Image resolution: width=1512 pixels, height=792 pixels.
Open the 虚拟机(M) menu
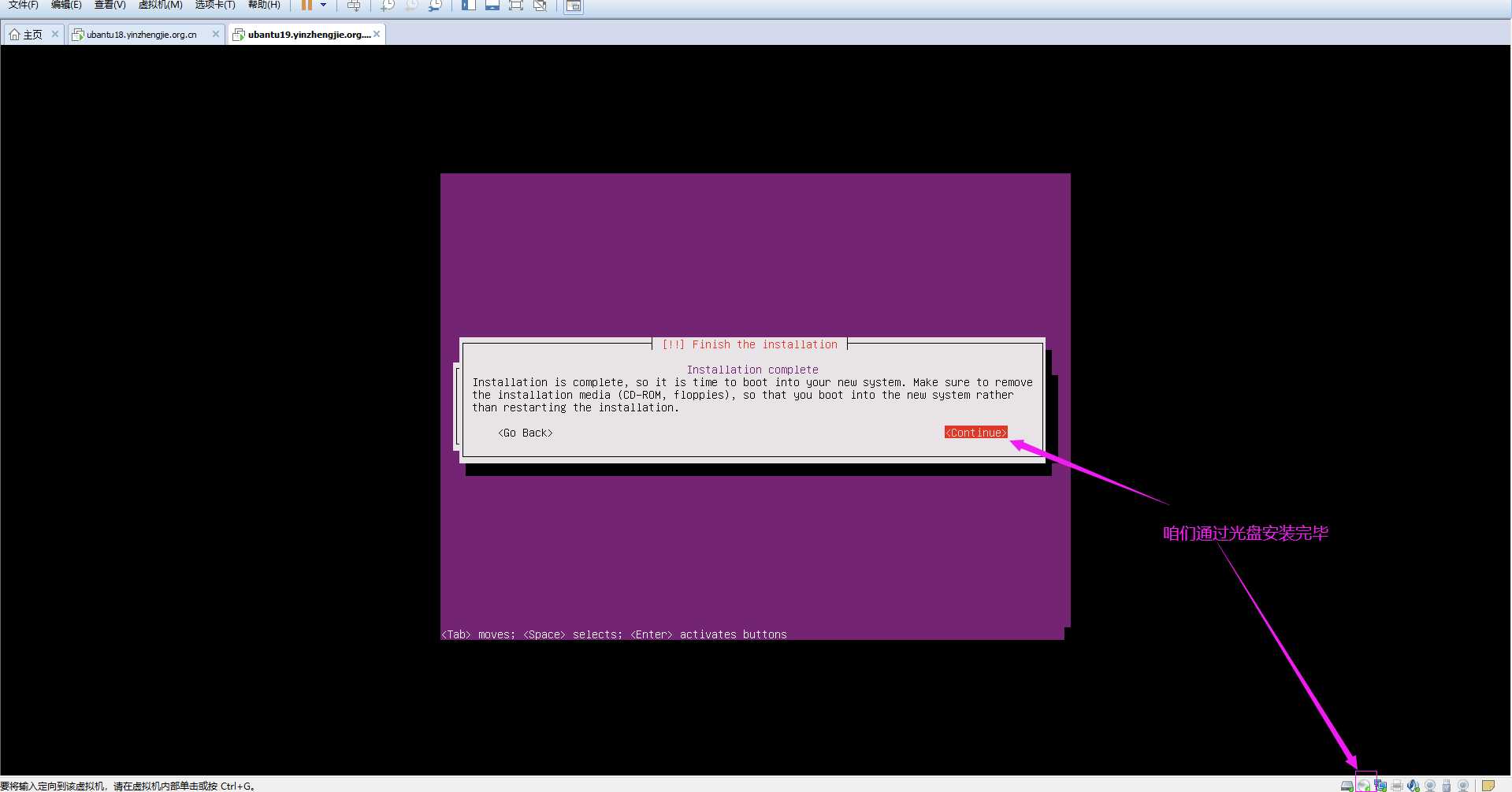pos(160,5)
